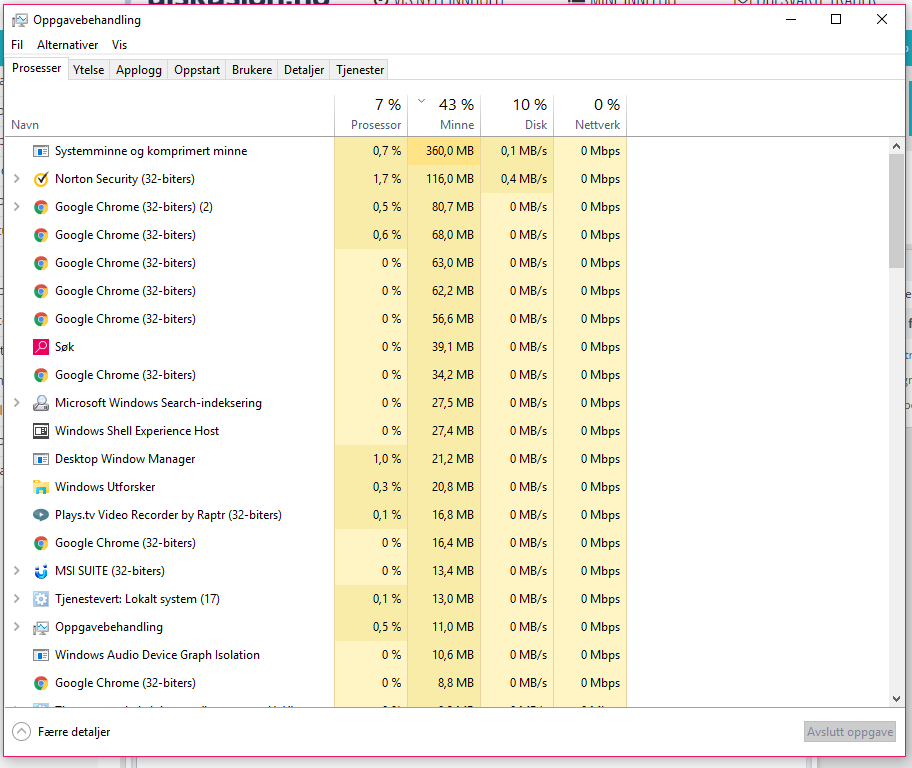Click the 13,4 MB memory cell
912x768 pixels.
click(444, 571)
